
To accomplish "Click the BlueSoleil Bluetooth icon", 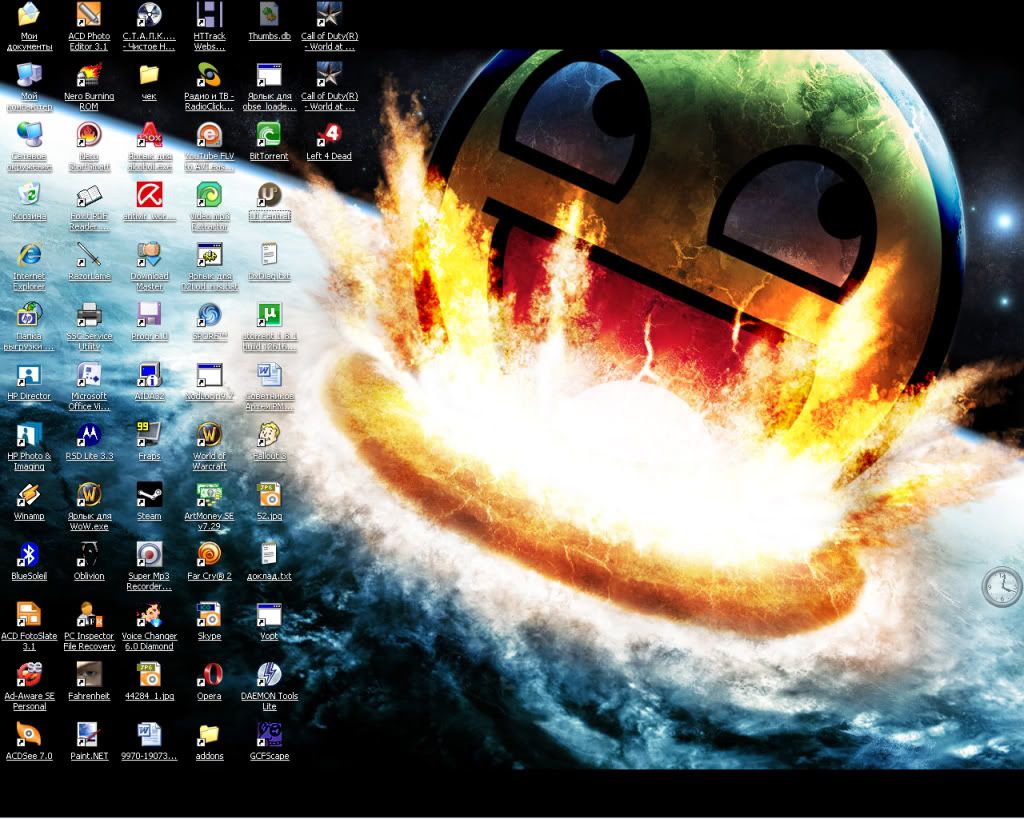I will click(x=29, y=555).
